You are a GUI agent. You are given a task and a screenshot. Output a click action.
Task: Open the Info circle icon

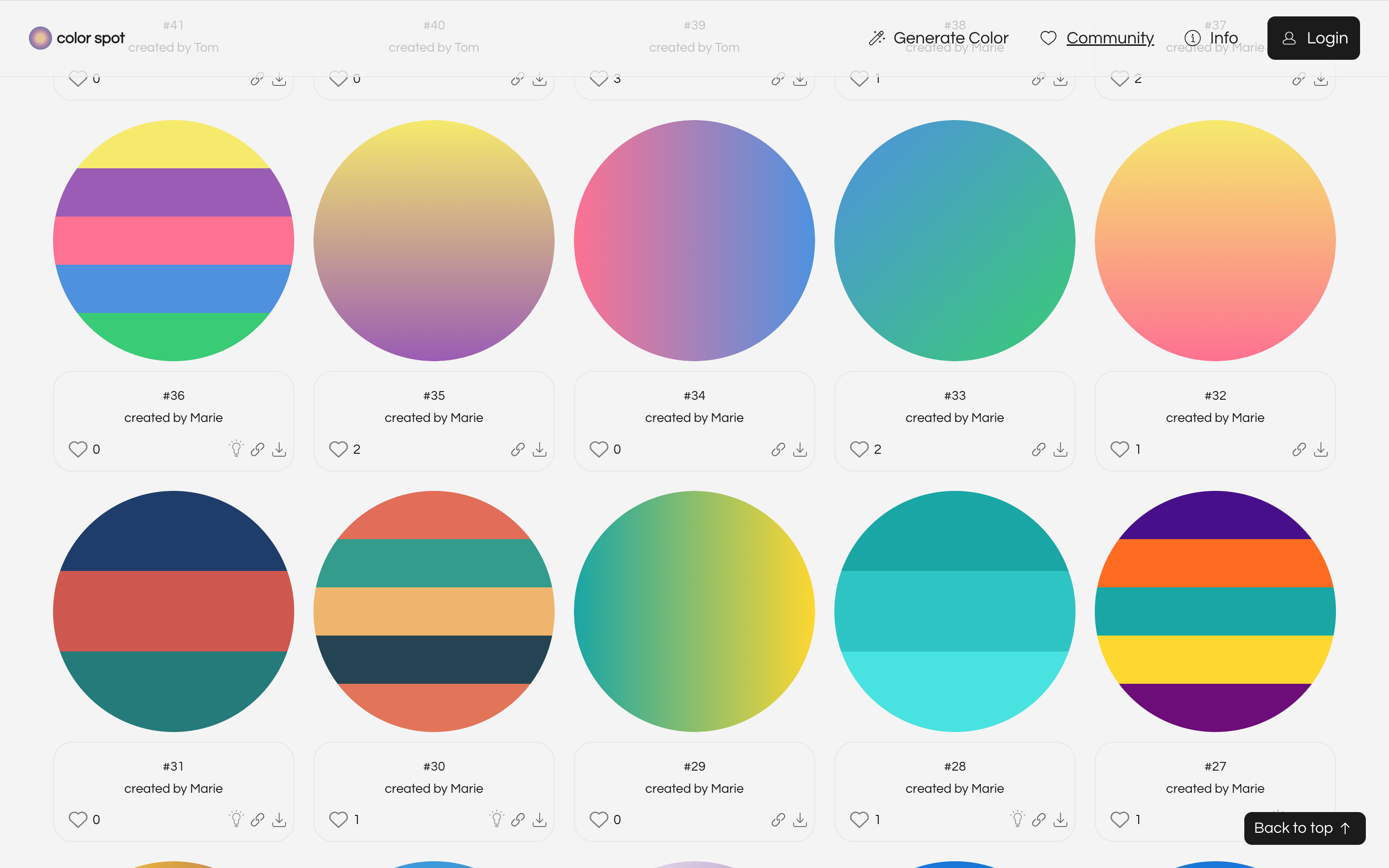1193,37
